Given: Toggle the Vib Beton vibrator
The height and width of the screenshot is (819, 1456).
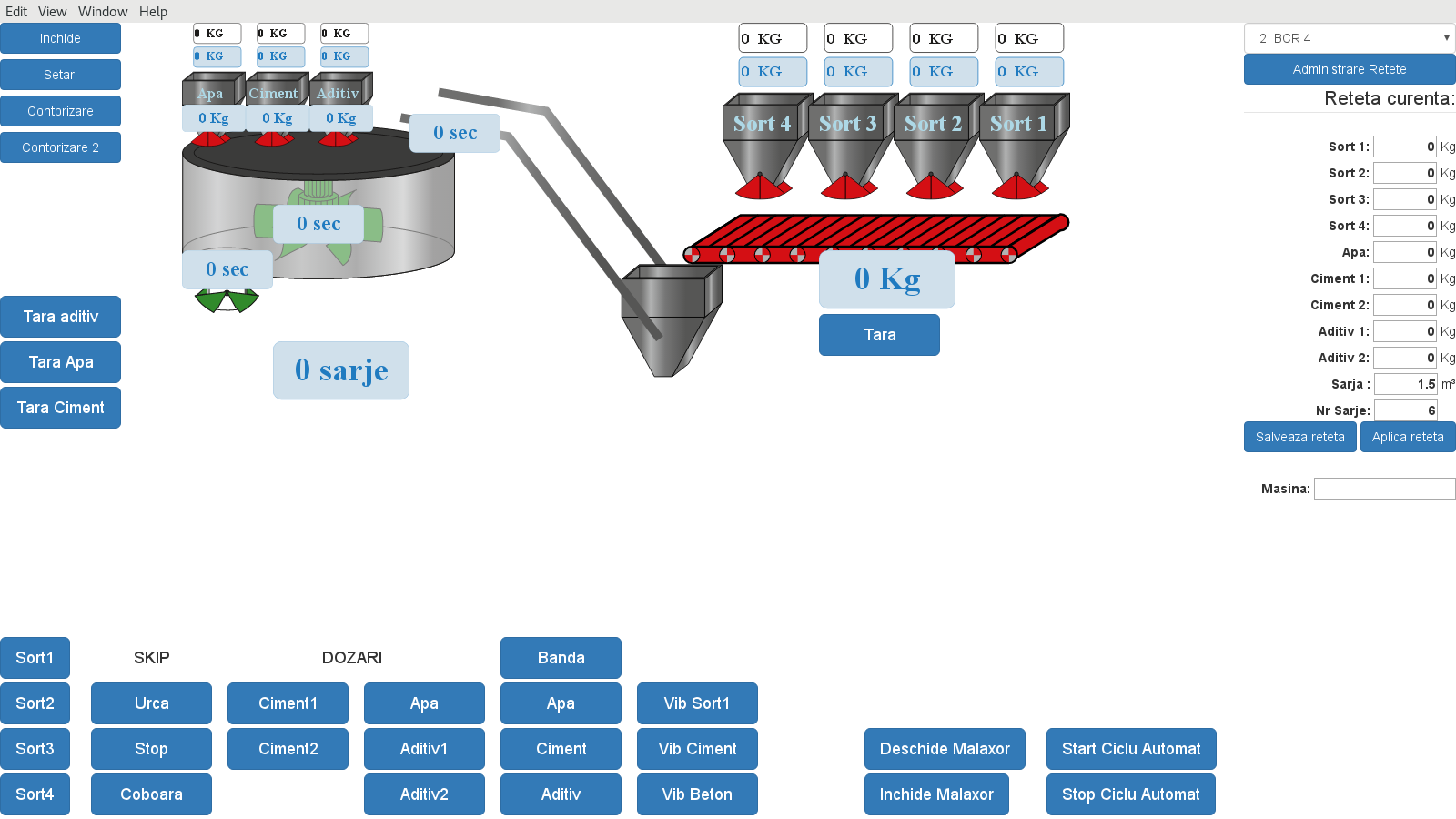Looking at the screenshot, I should 697,794.
